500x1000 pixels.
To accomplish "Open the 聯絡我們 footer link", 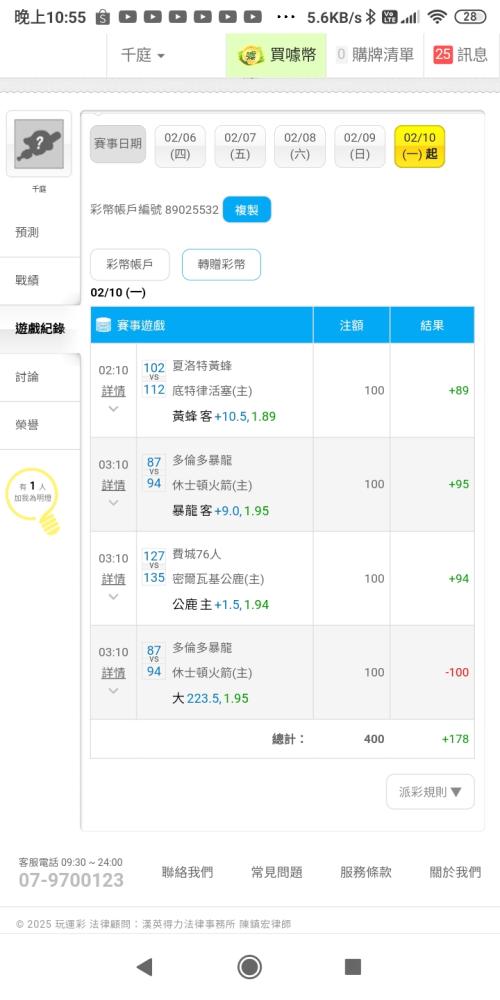I will (188, 872).
